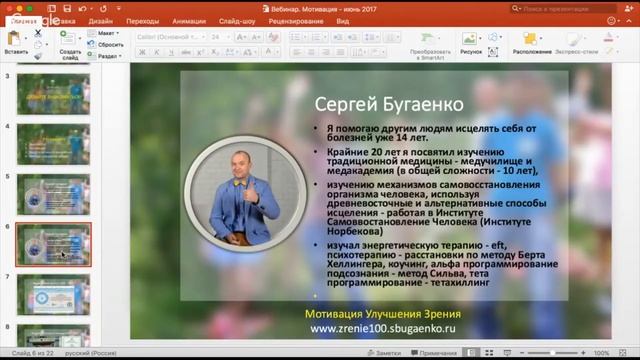Viewport: 640px width, 360px height.
Task: Copy the selection with the copy icon
Action: (x=38, y=44)
